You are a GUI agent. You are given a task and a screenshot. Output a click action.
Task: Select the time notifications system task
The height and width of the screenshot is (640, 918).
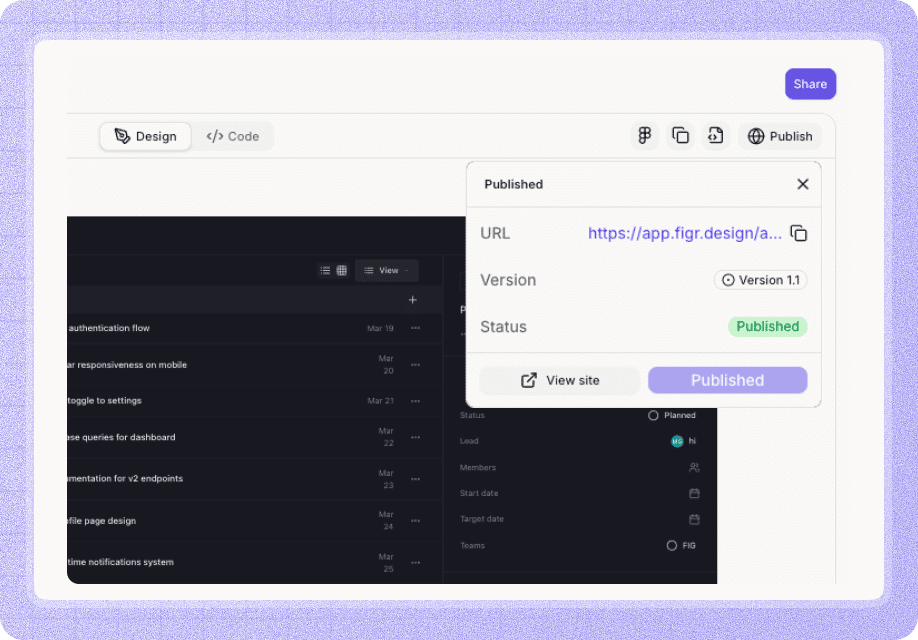coord(255,562)
